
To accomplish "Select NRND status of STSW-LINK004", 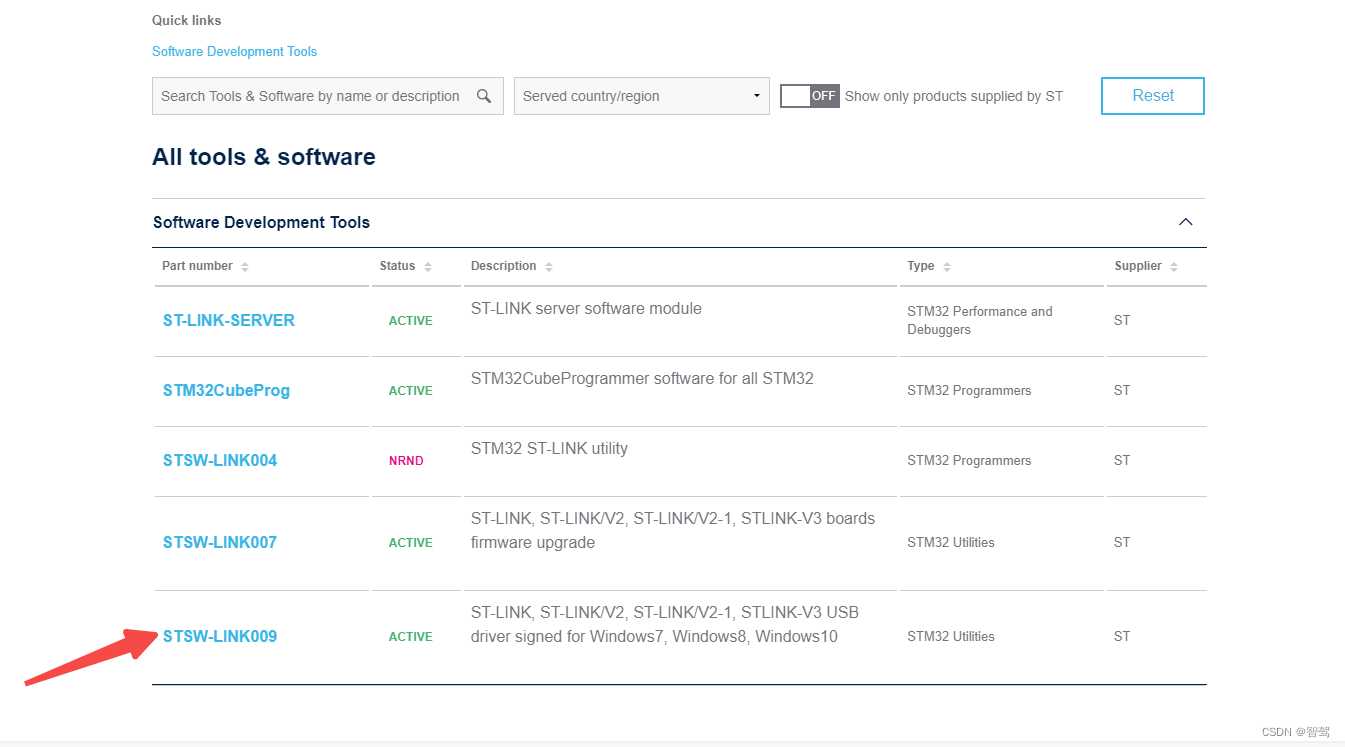I will click(x=406, y=461).
